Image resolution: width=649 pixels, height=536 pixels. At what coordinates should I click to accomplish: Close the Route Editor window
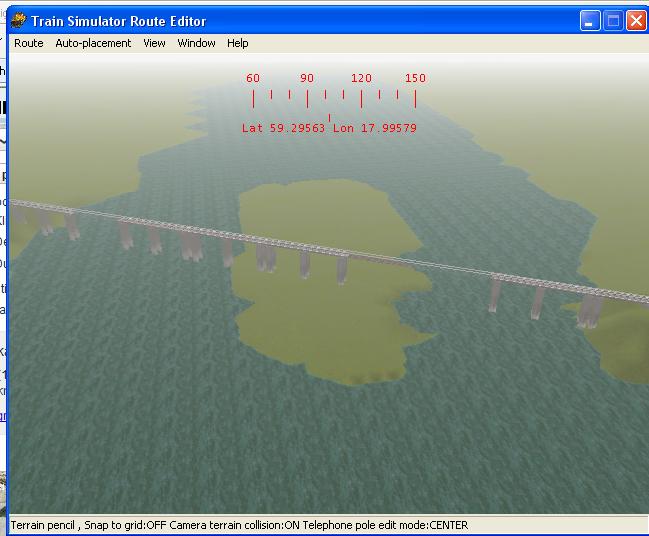[x=635, y=20]
